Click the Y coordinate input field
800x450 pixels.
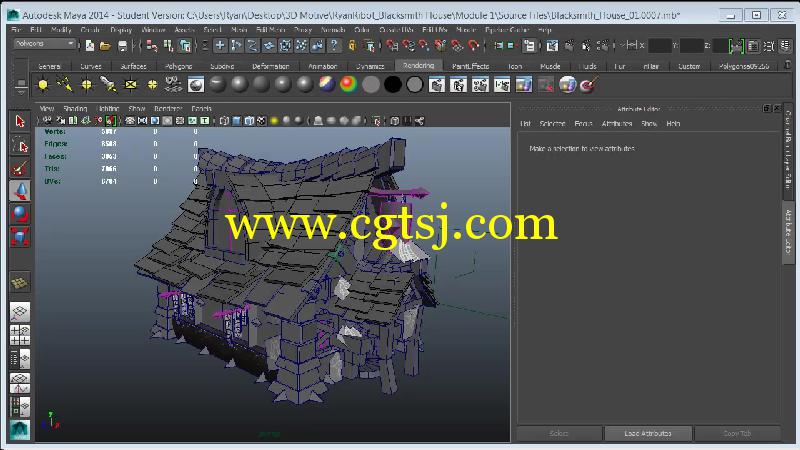(x=692, y=46)
